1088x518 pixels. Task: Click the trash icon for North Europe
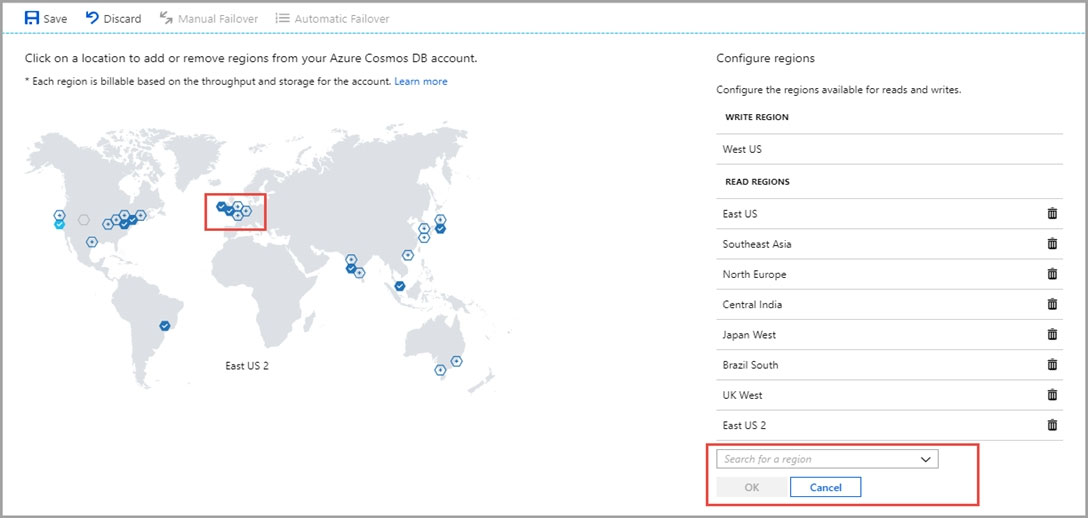tap(1052, 274)
